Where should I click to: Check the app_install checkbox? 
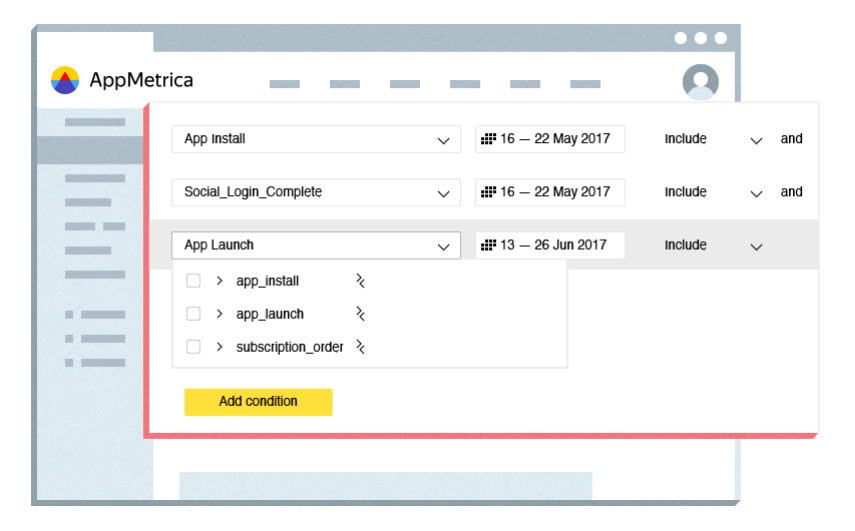tap(194, 281)
